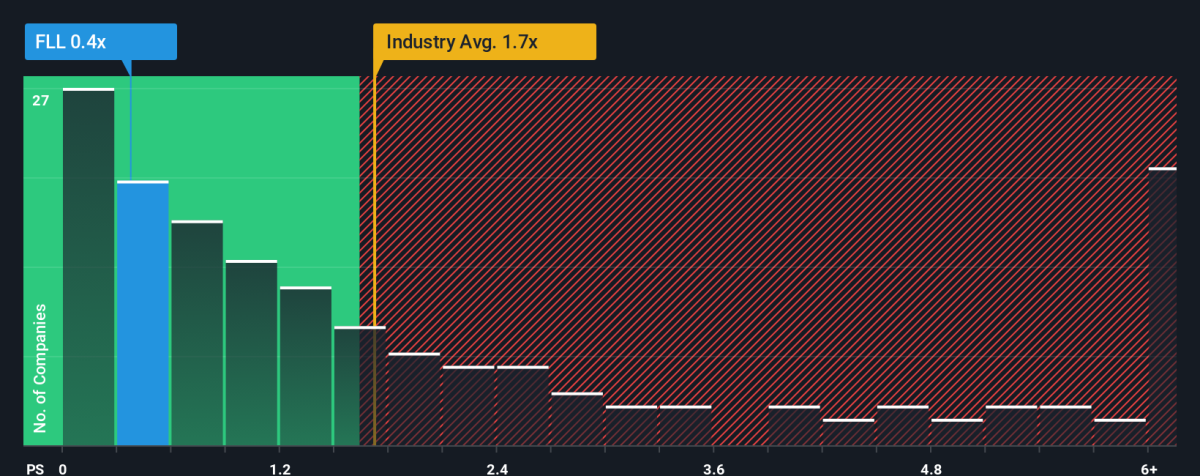
Task: Click the No. of Companies axis title
Action: (x=40, y=370)
